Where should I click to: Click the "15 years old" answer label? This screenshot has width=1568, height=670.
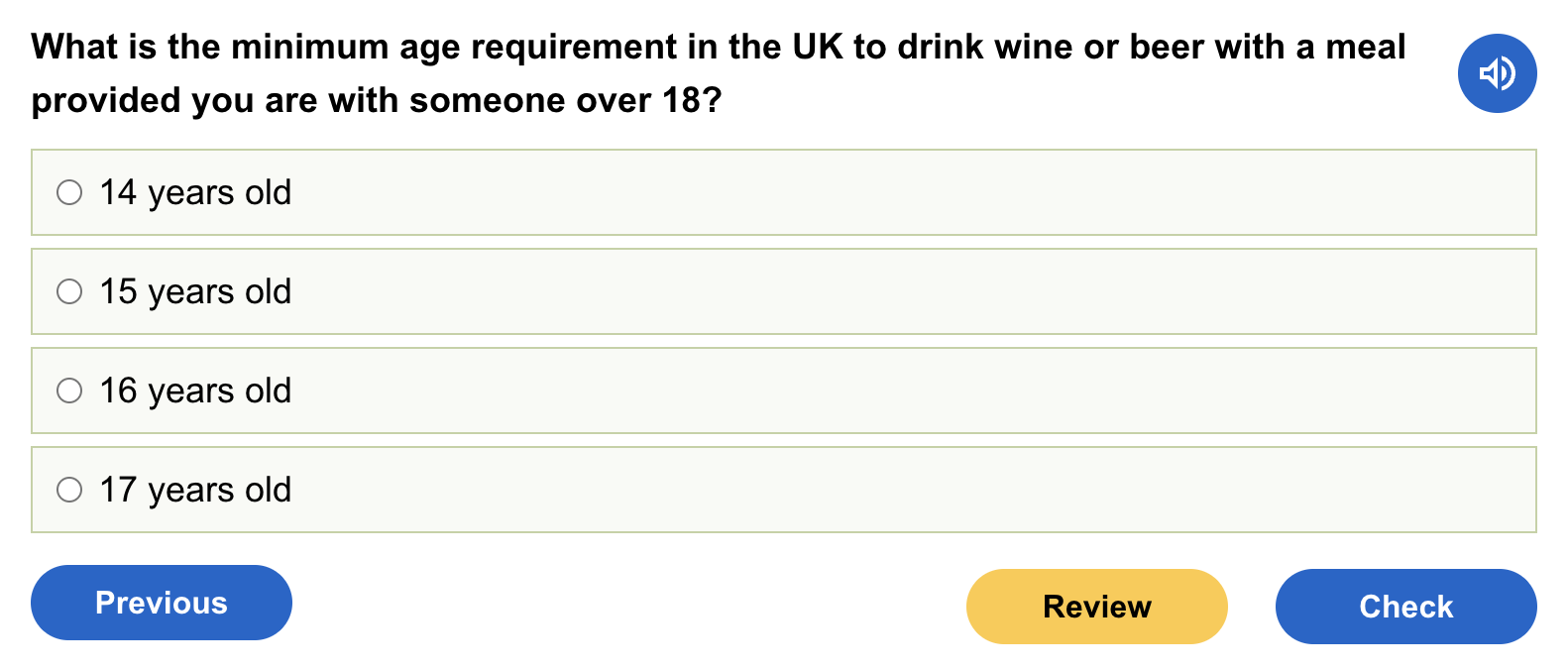195,291
